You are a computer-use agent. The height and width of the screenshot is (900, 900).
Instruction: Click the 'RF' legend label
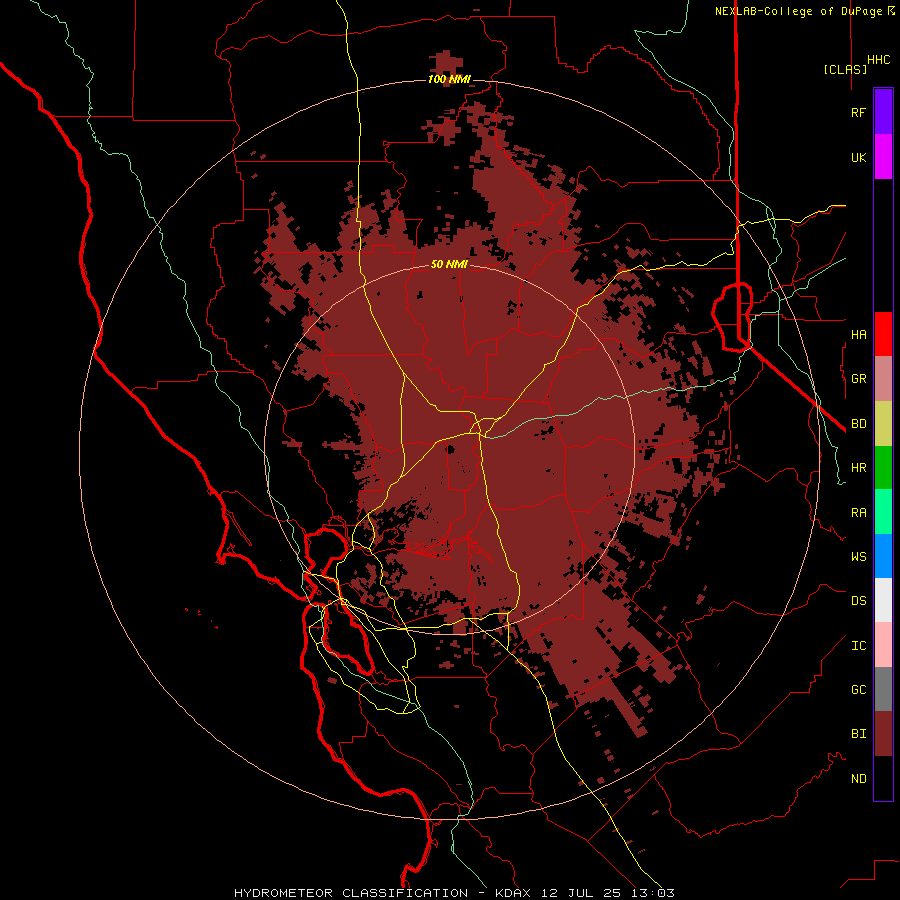pos(858,112)
